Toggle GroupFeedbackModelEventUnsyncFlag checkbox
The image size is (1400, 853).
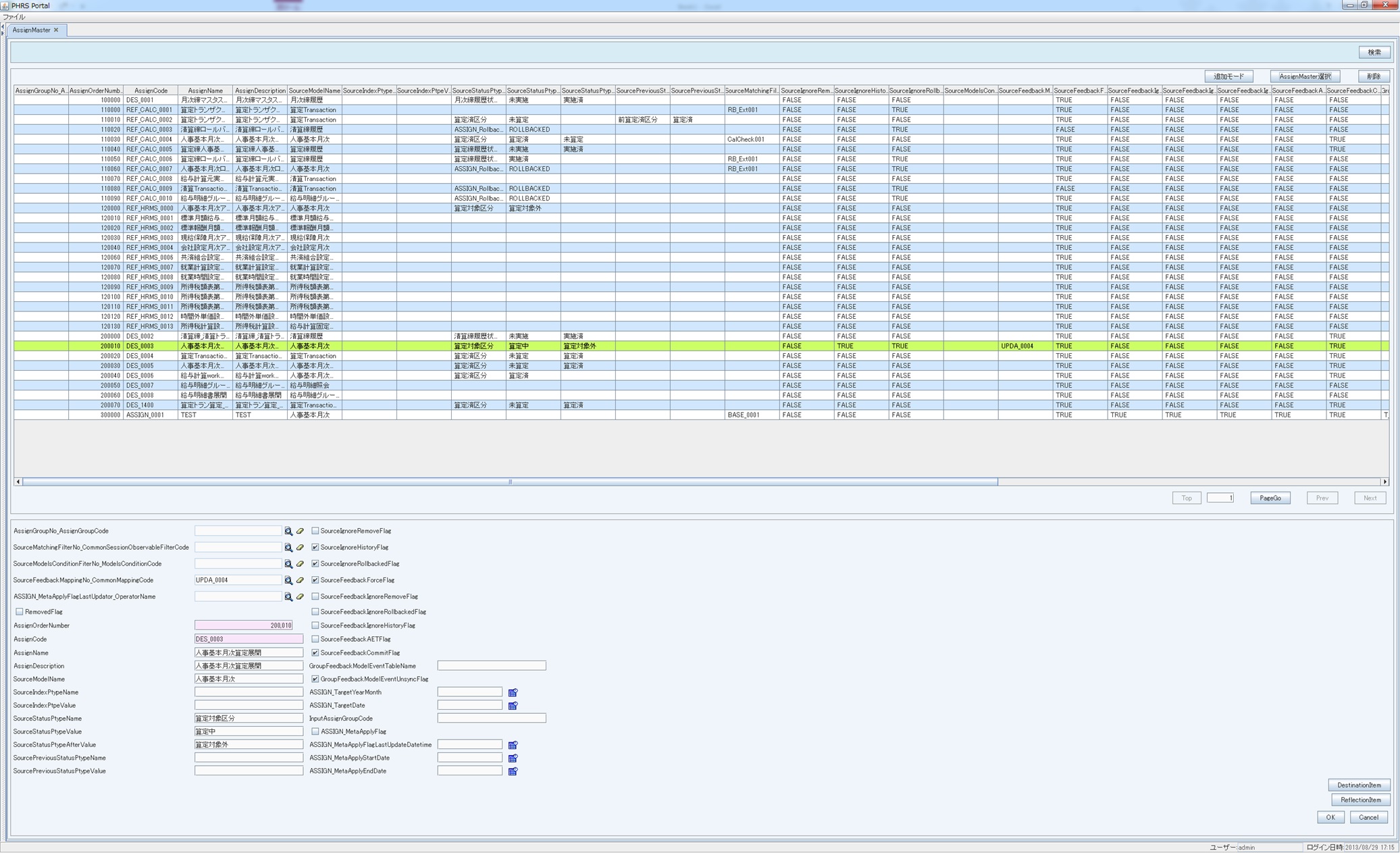pos(315,679)
